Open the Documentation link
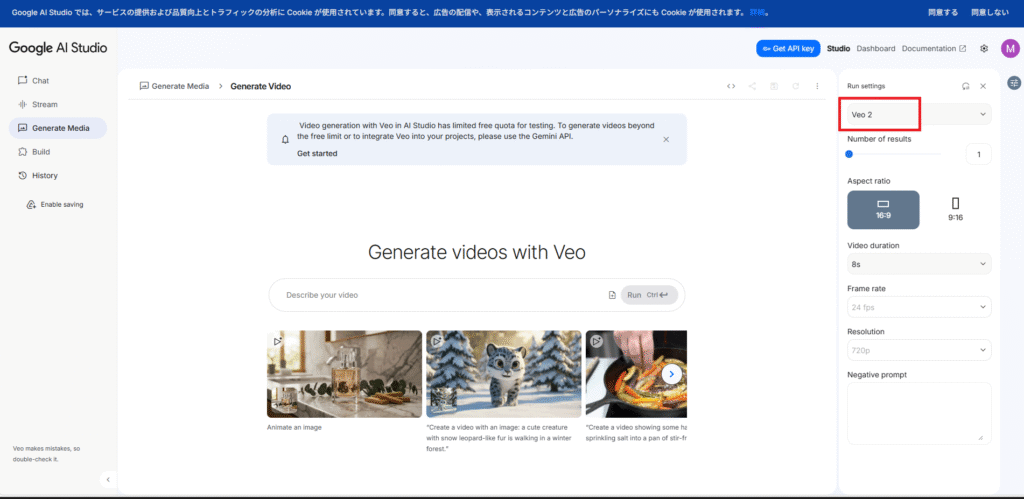This screenshot has height=499, width=1024. tap(933, 48)
